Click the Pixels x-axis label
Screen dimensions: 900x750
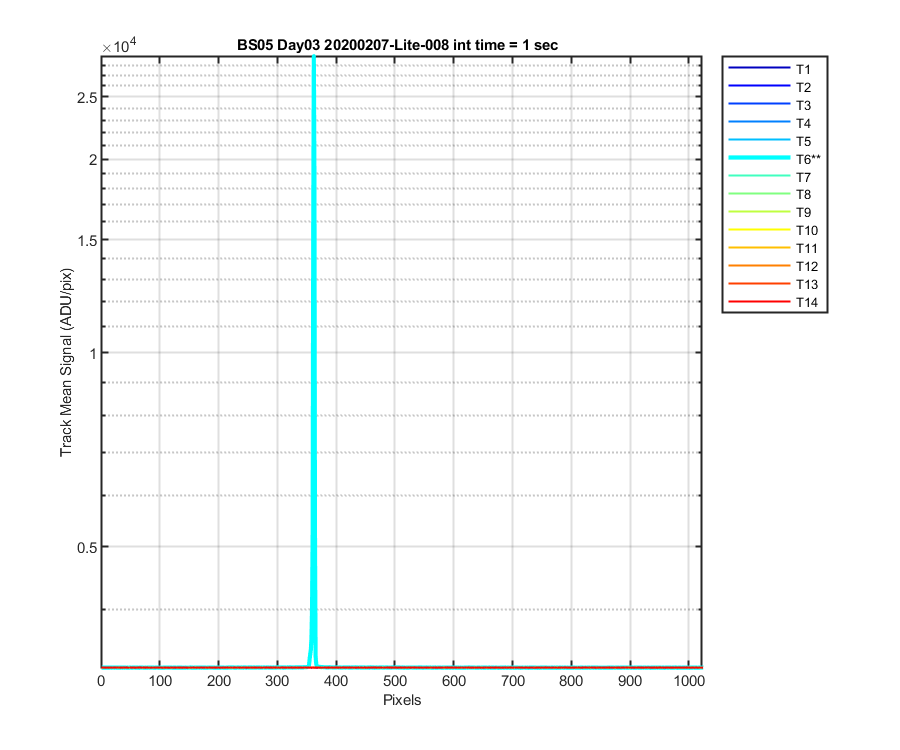[402, 700]
